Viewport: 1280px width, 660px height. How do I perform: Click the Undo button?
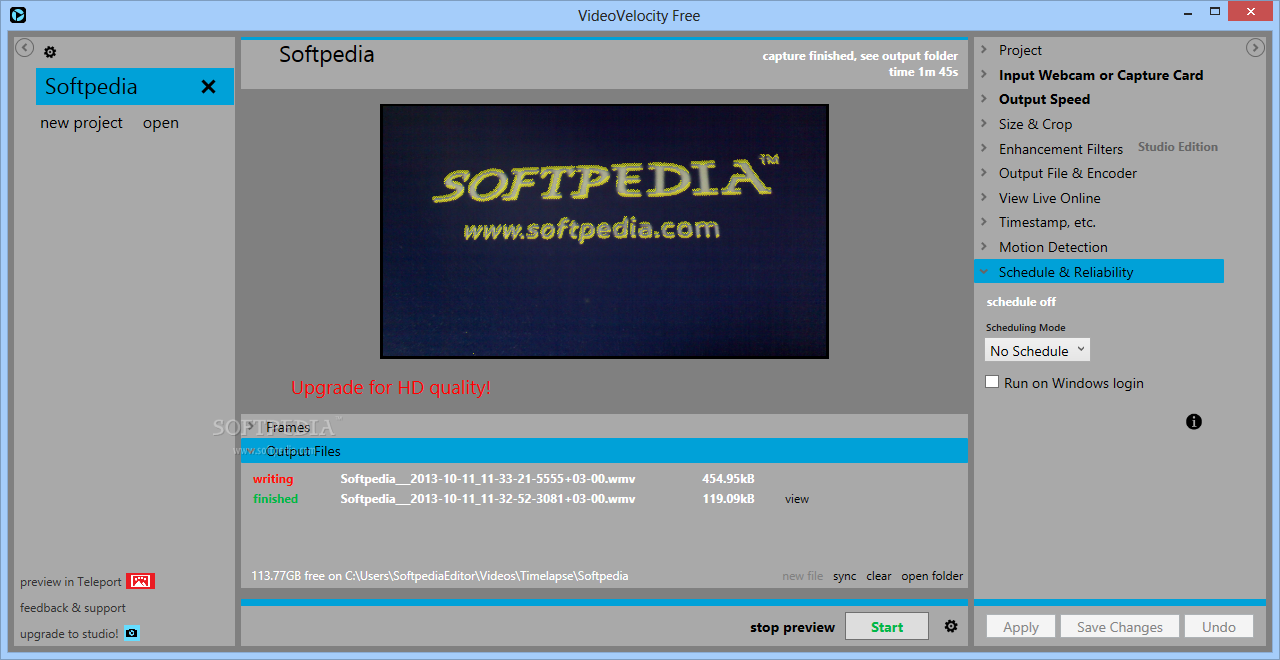click(1219, 627)
